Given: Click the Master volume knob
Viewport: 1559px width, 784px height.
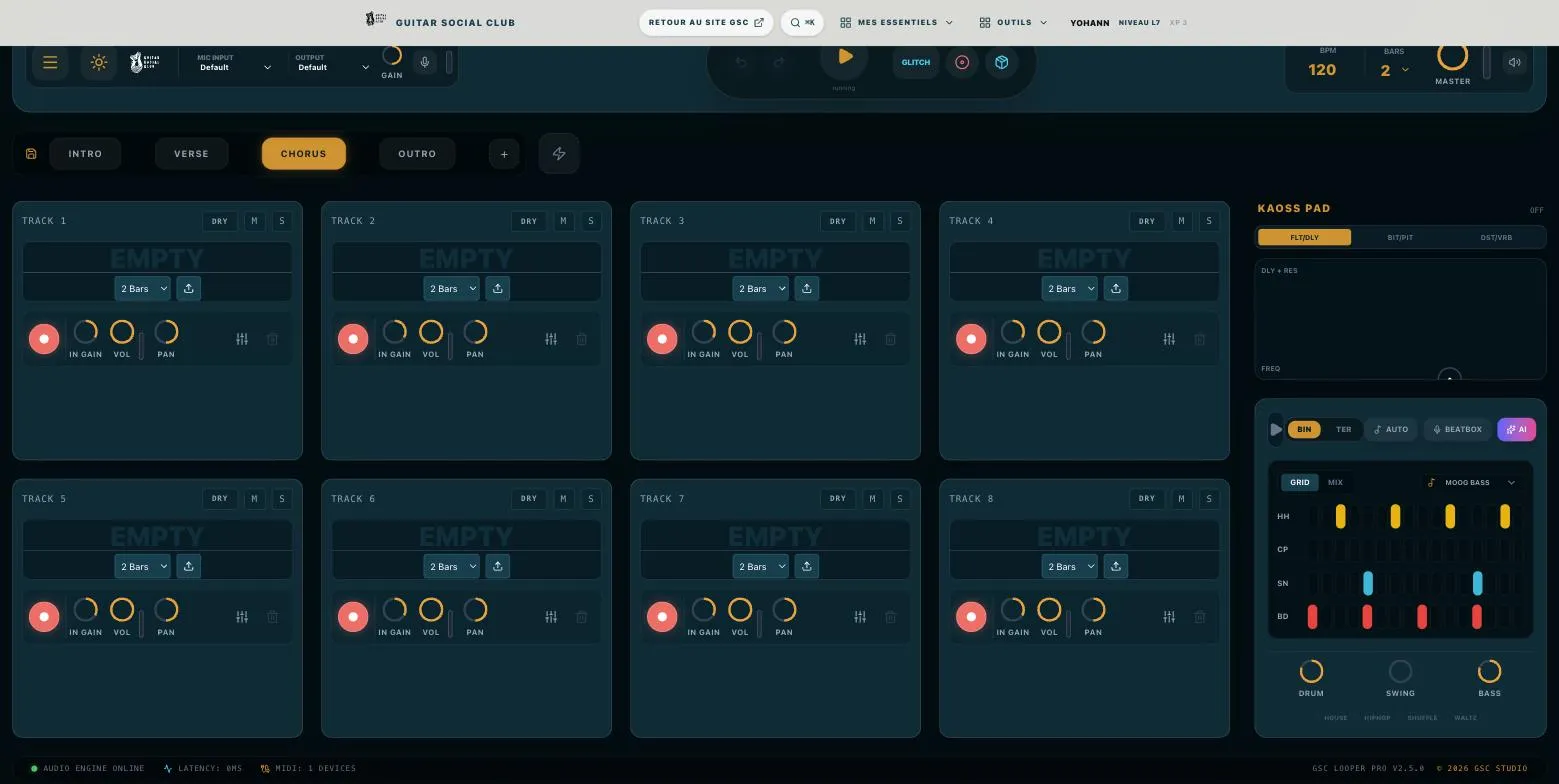Looking at the screenshot, I should 1452,56.
